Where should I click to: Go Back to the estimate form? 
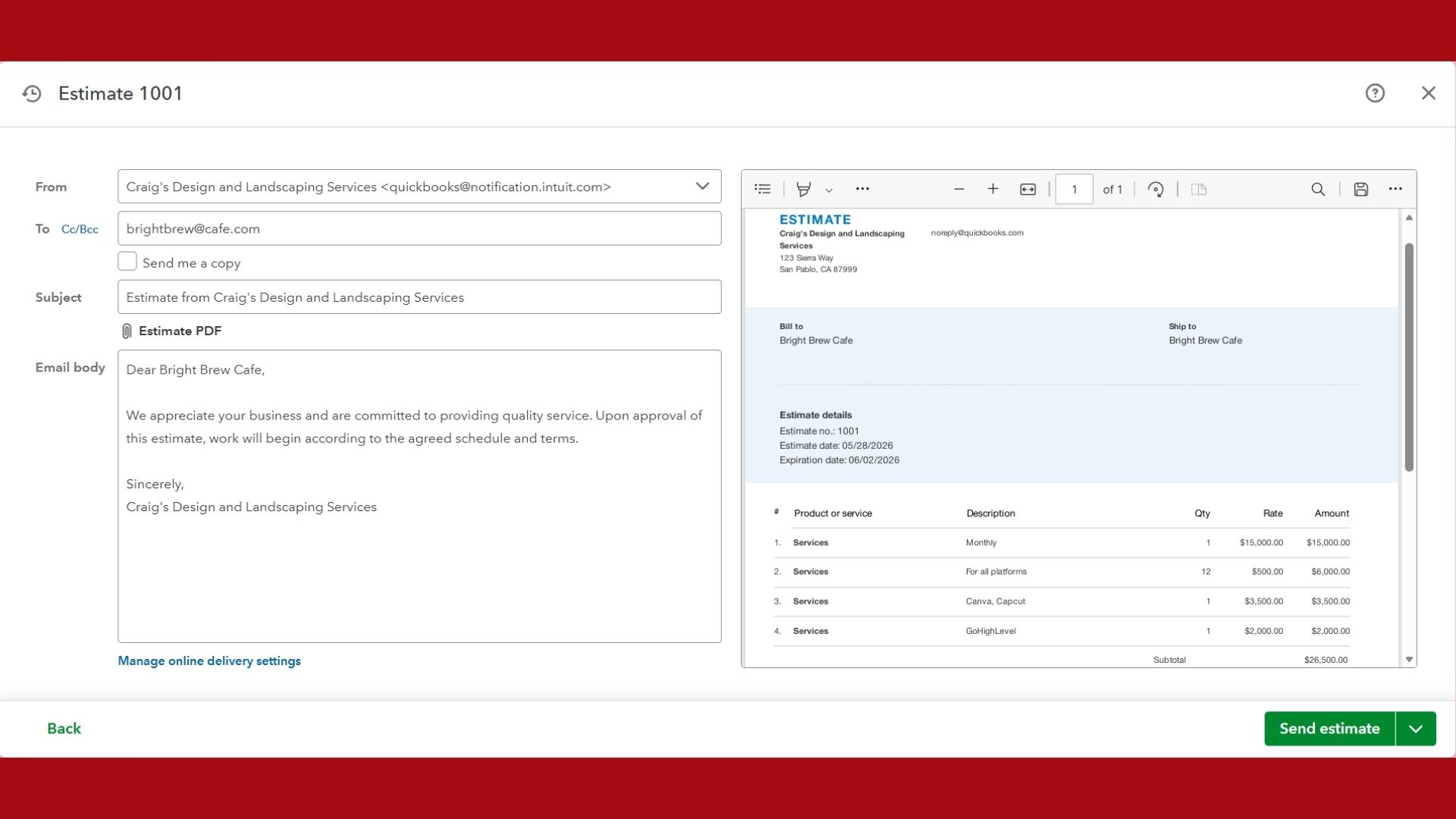[64, 728]
